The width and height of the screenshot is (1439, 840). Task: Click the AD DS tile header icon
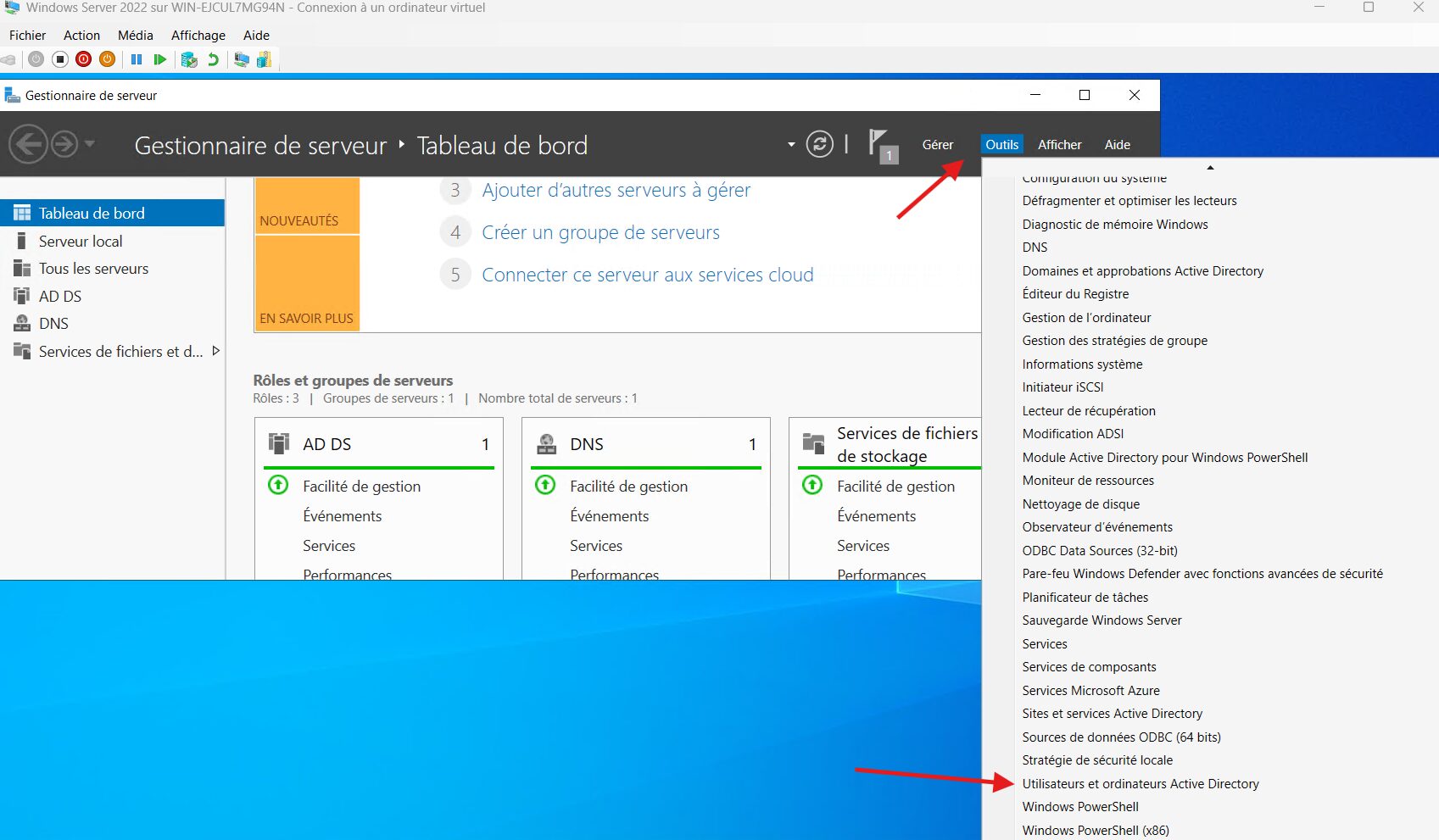tap(279, 443)
